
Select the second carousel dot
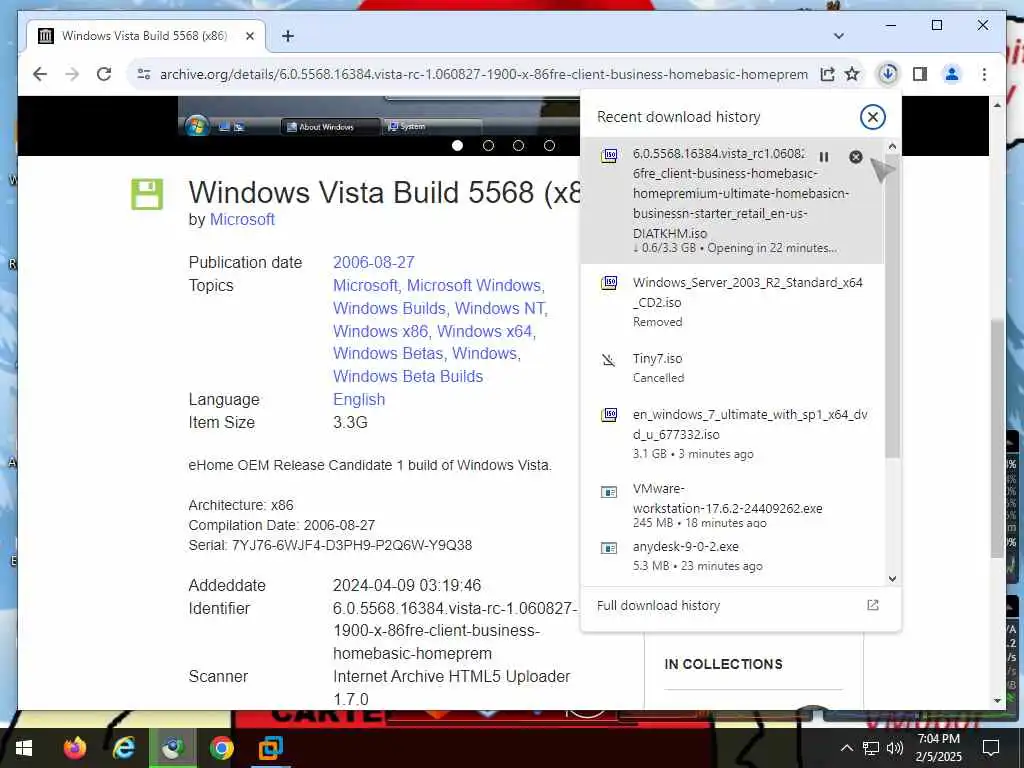click(488, 146)
